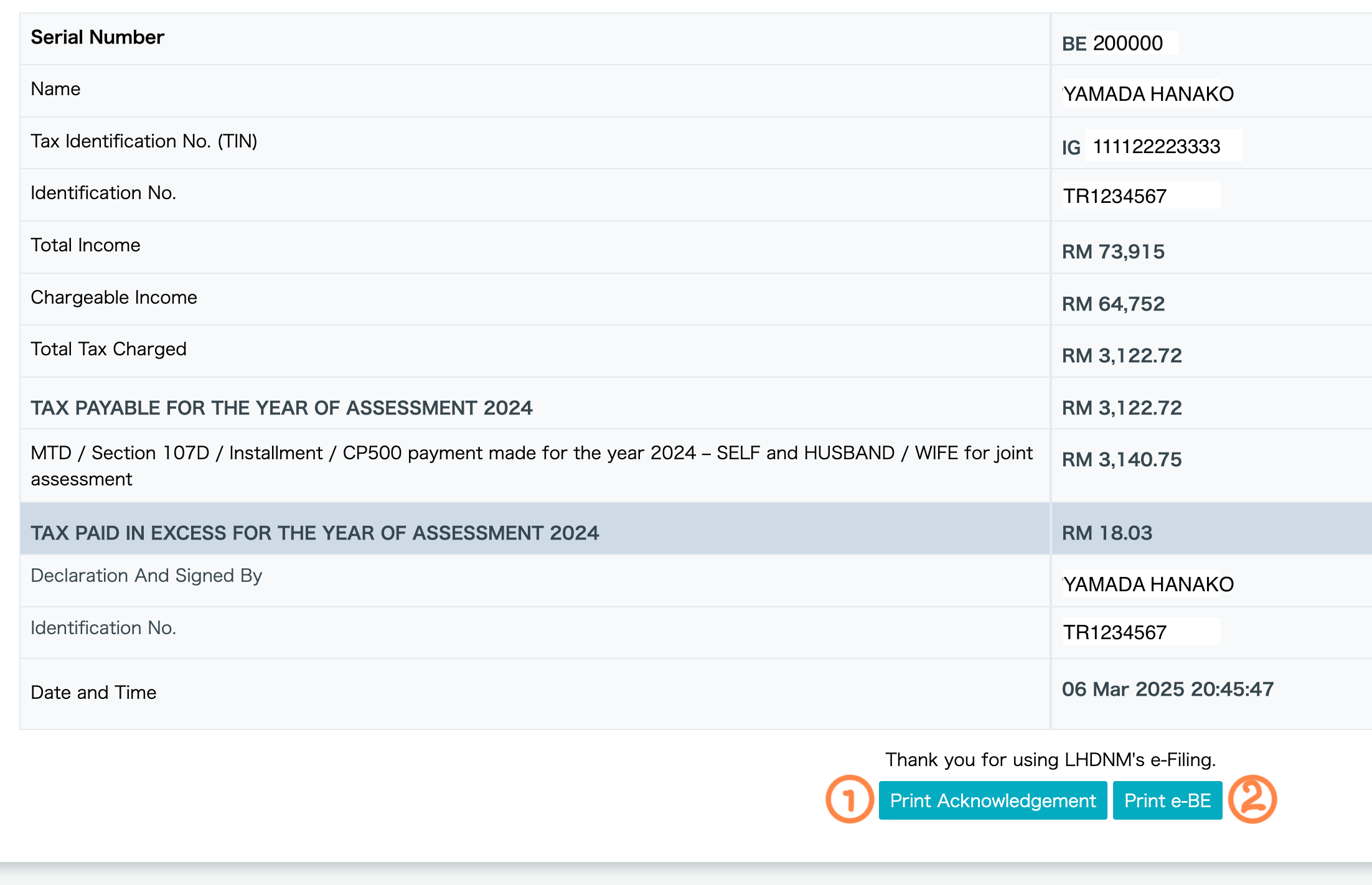Click the second TR1234567 value under declaration
This screenshot has width=1372, height=885.
1114,632
